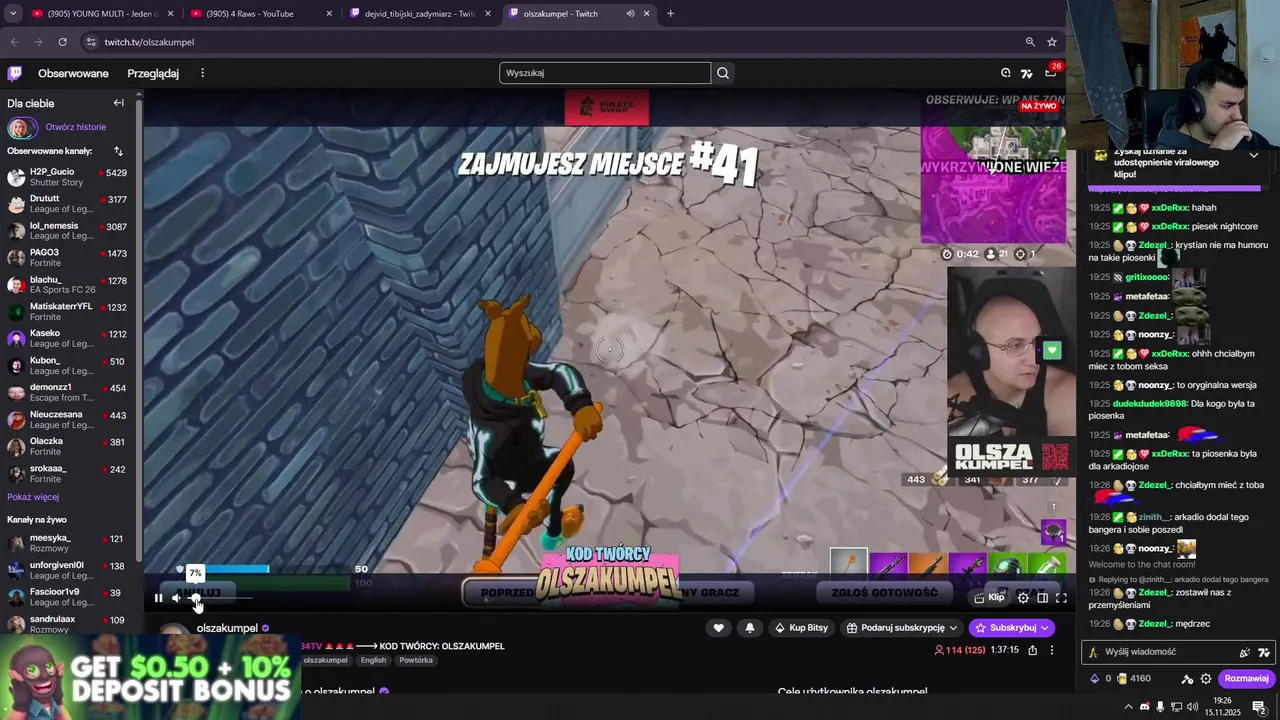Bookmark this page with the star
The width and height of the screenshot is (1280, 720).
tap(1052, 42)
